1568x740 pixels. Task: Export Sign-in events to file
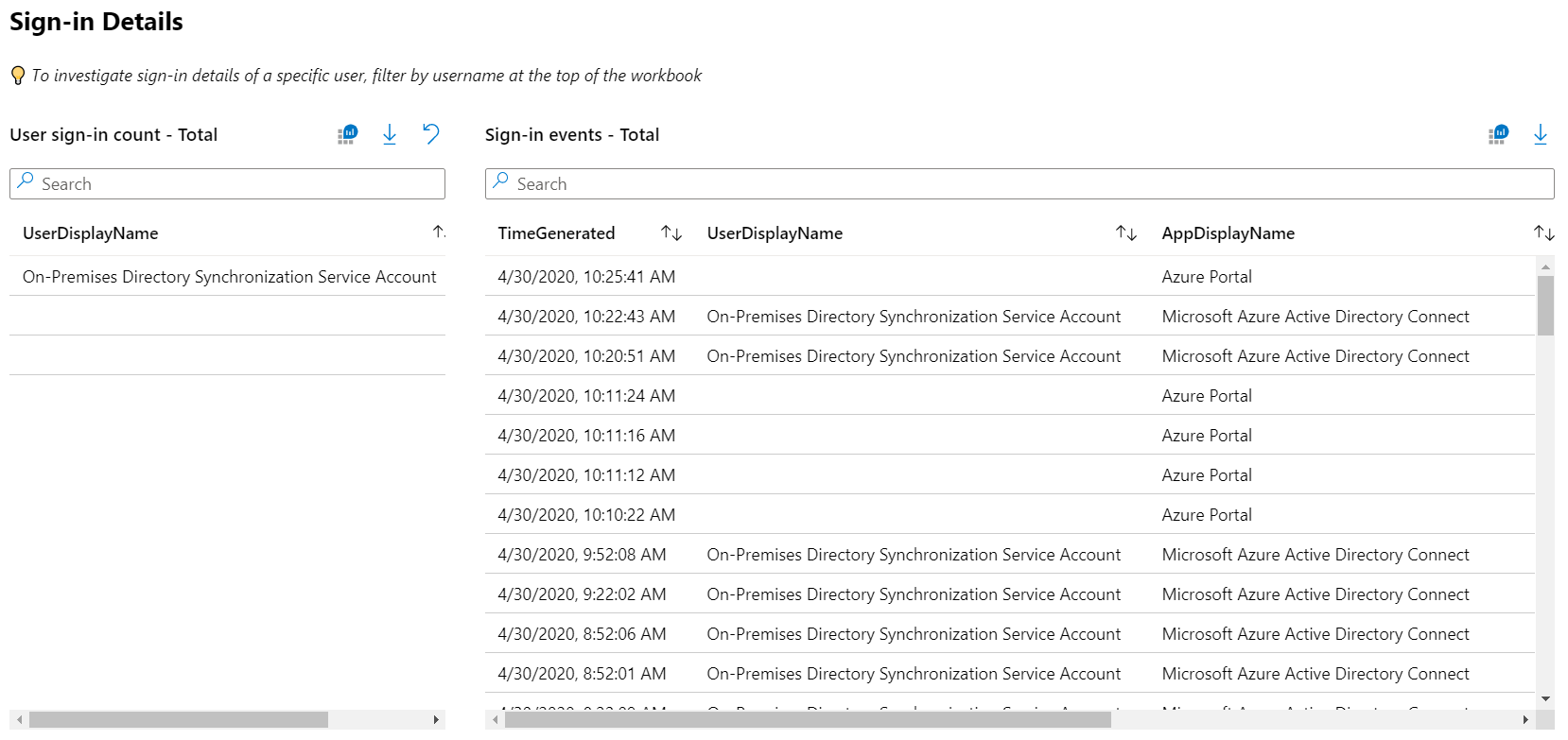(x=1541, y=135)
